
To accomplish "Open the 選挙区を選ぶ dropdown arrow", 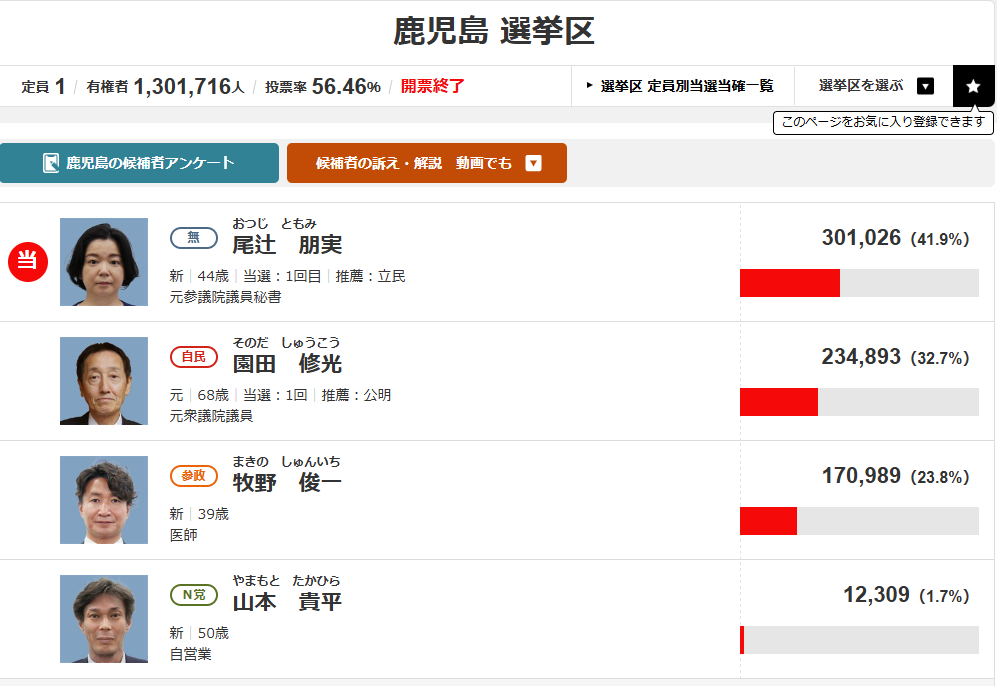I will point(925,86).
